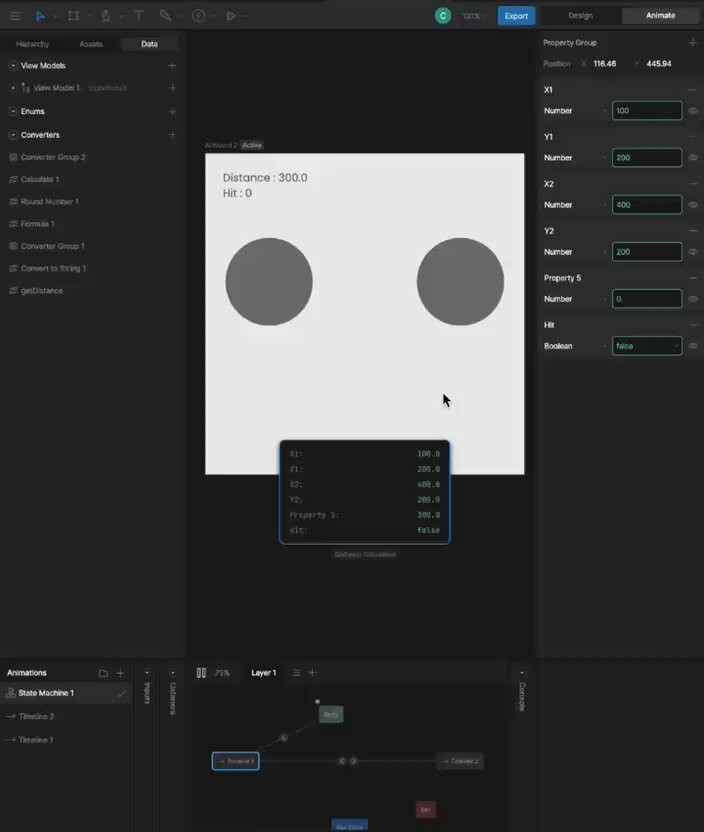Add property to View Model 1
Image resolution: width=704 pixels, height=832 pixels.
(x=172, y=88)
